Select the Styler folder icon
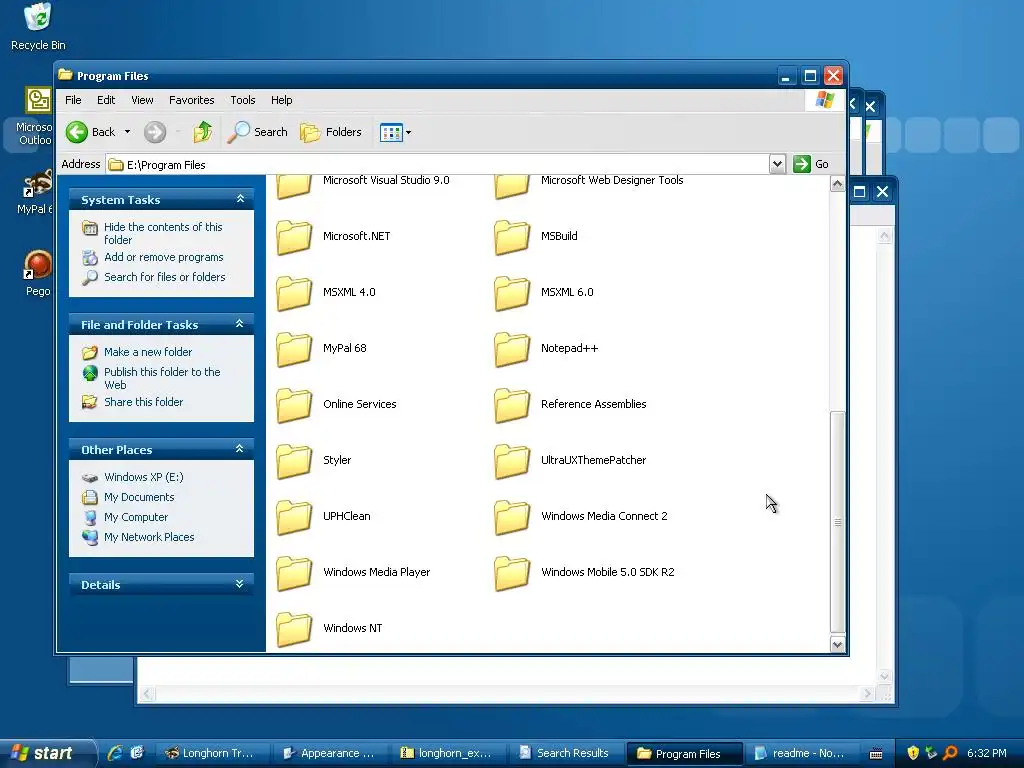 [294, 460]
